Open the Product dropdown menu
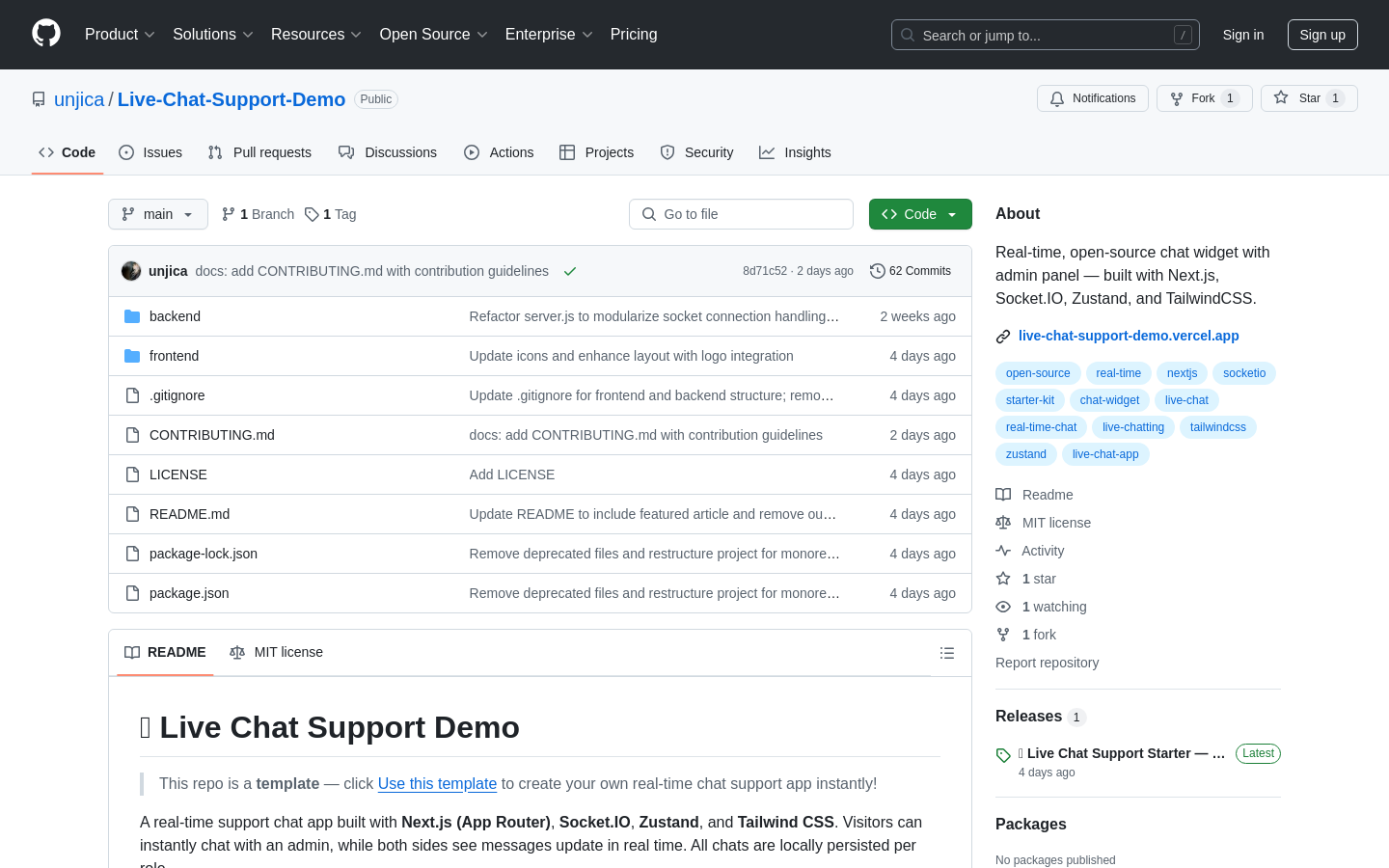This screenshot has height=868, width=1389. point(120,34)
